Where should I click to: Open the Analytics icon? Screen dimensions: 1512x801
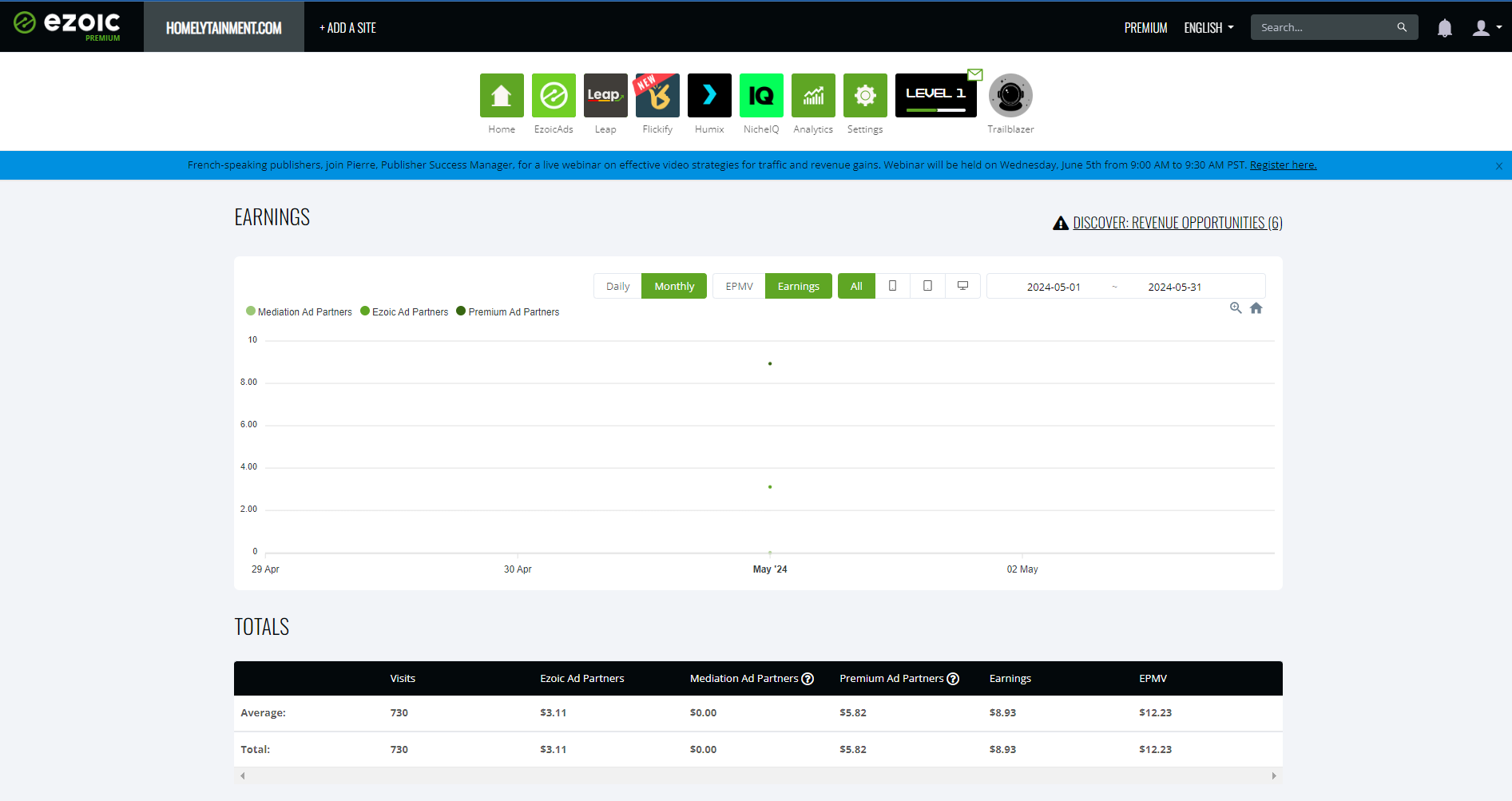pos(813,95)
